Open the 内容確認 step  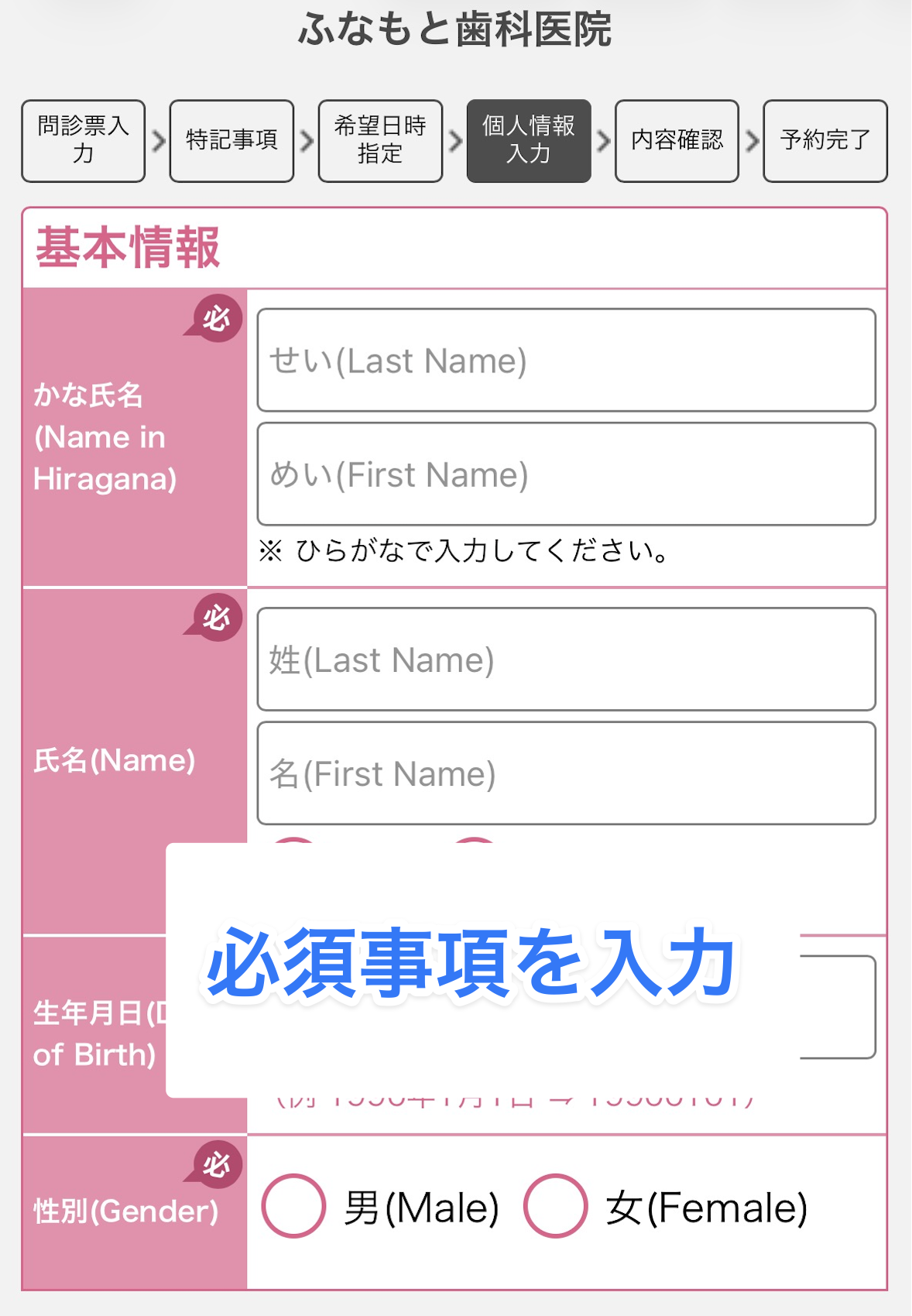point(677,141)
